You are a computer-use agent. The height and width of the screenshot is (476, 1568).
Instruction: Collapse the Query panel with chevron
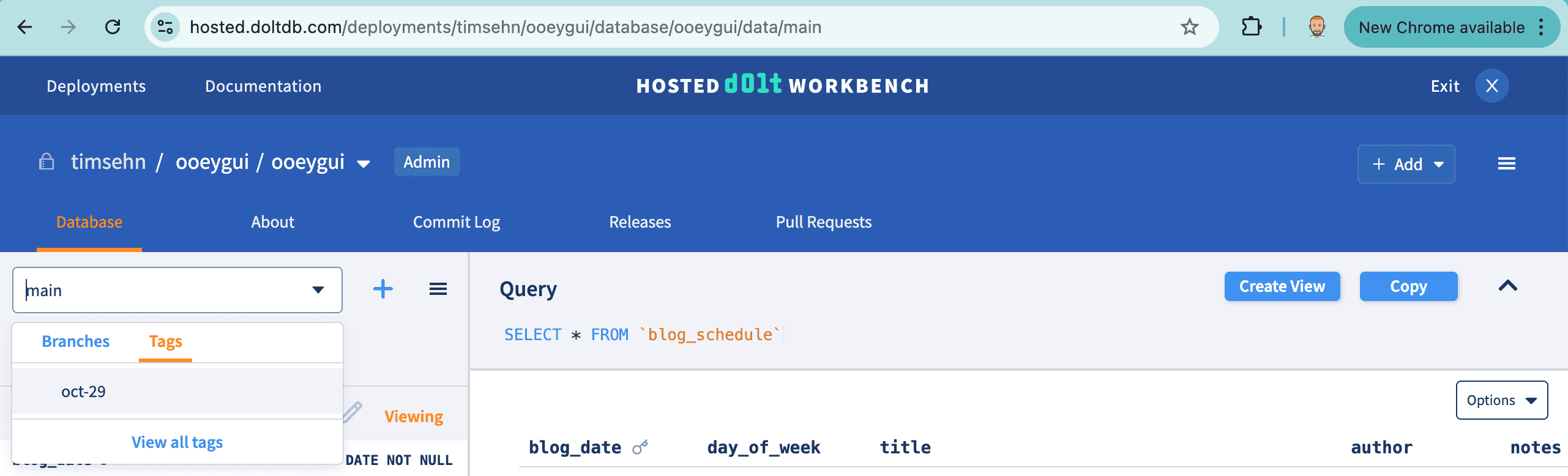point(1508,286)
